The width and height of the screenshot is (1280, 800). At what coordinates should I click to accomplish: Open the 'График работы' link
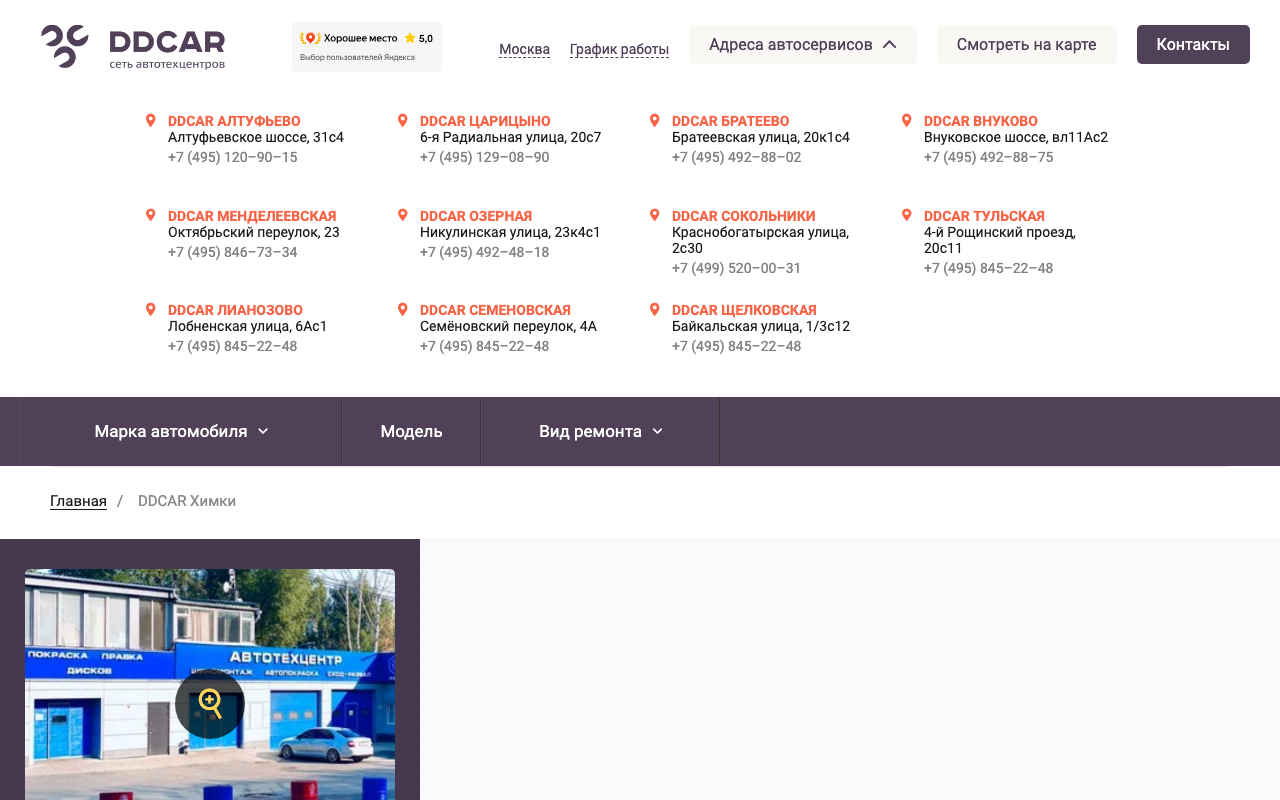[619, 49]
